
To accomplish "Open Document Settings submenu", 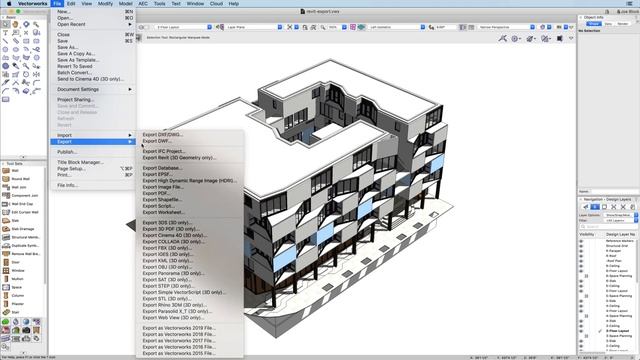I will (x=93, y=89).
